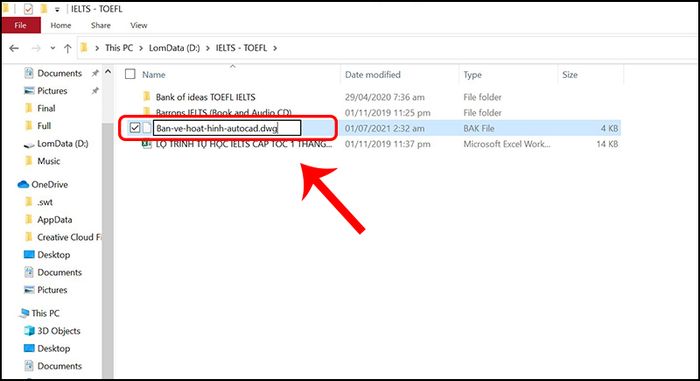Open the Share ribbon tab
This screenshot has width=700, height=381.
point(100,25)
